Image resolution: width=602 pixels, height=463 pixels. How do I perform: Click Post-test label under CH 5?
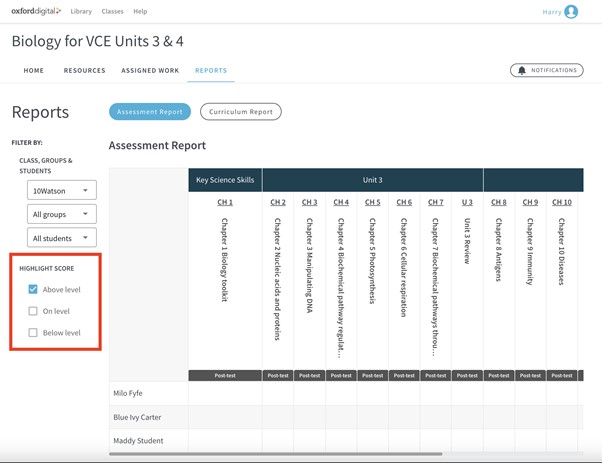(372, 375)
